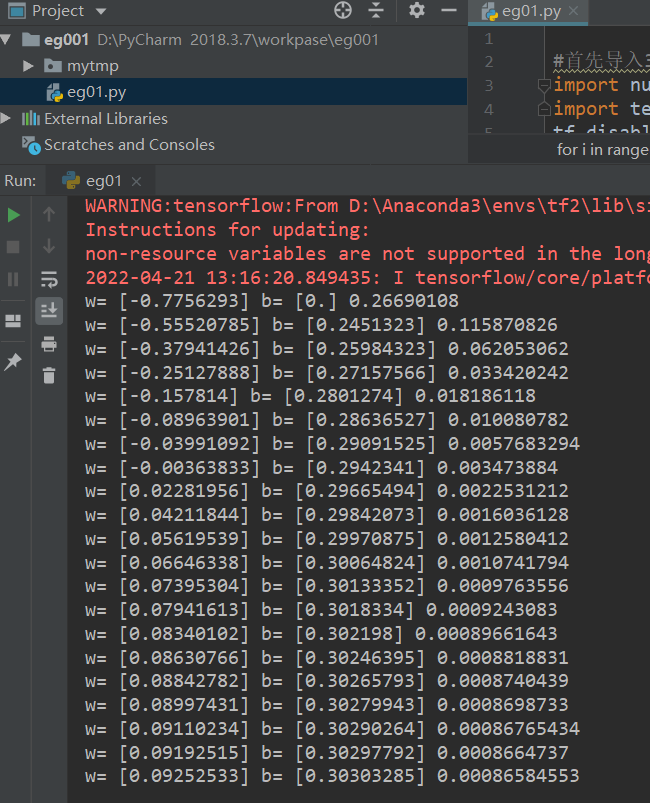Viewport: 650px width, 803px height.
Task: Click output line with 0.115870826
Action: (x=321, y=325)
